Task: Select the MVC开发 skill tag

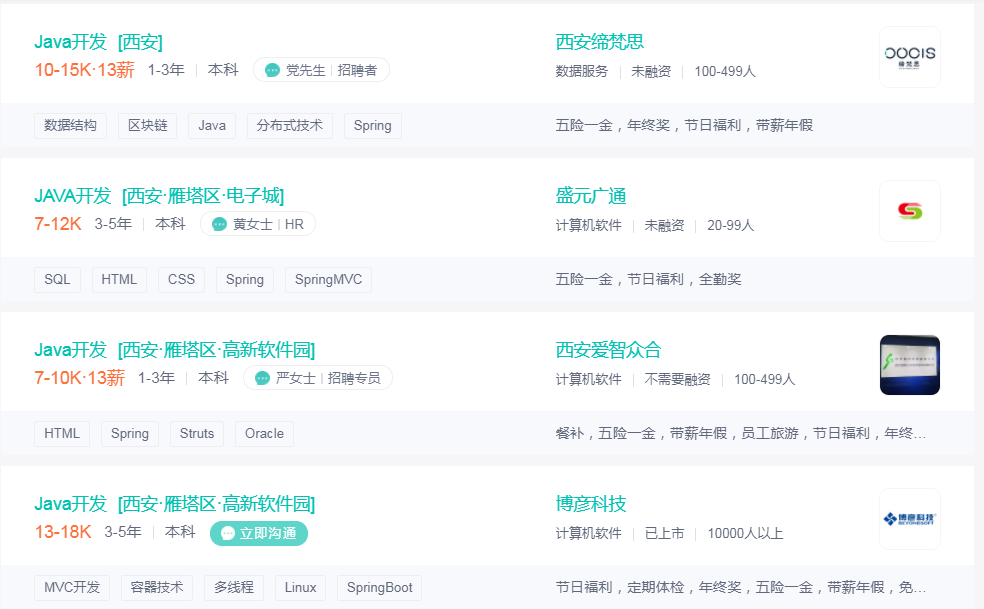Action: click(72, 588)
